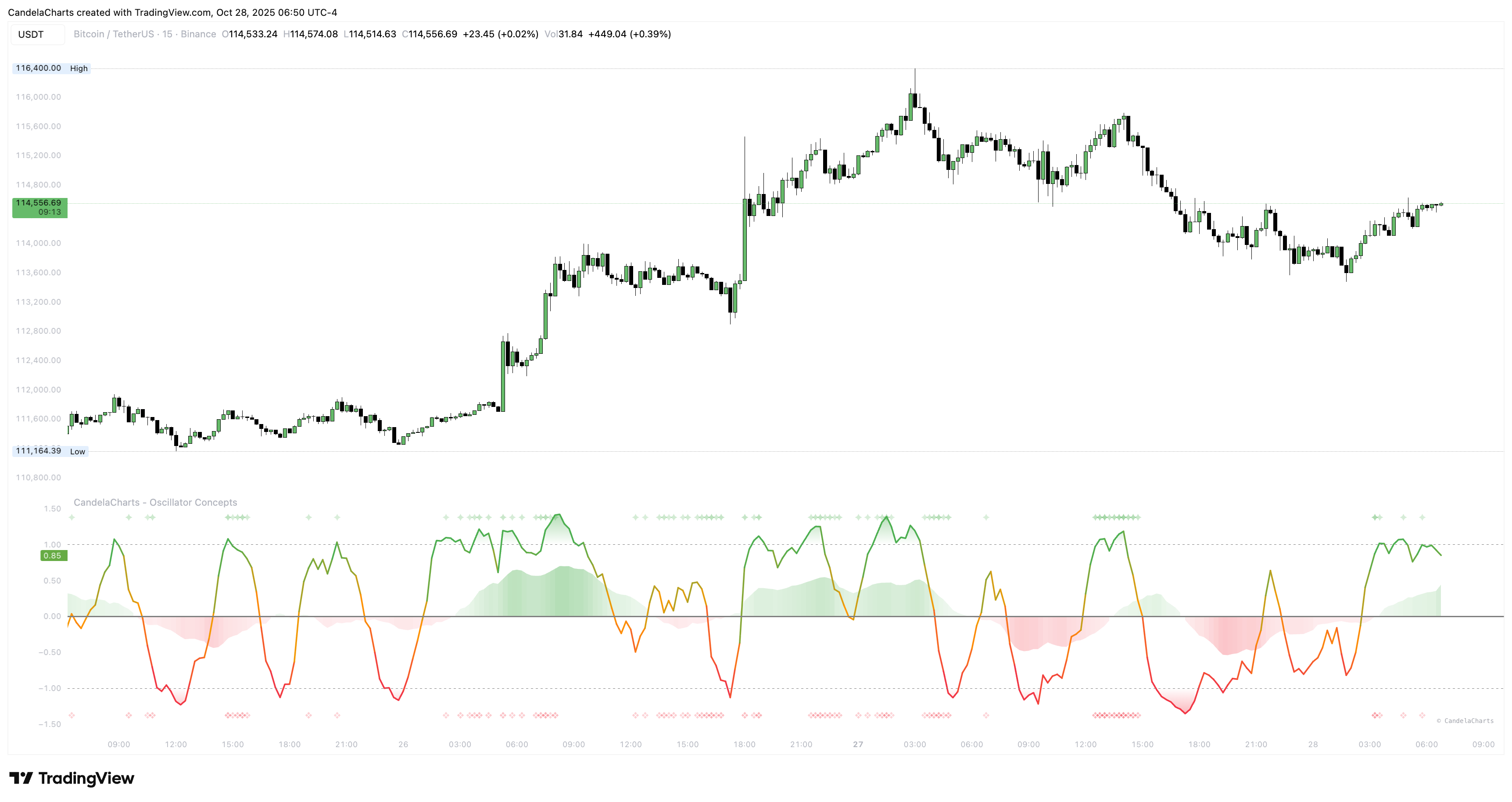Click the 09:00 time label at far right
The image size is (1512, 802).
(x=1483, y=744)
